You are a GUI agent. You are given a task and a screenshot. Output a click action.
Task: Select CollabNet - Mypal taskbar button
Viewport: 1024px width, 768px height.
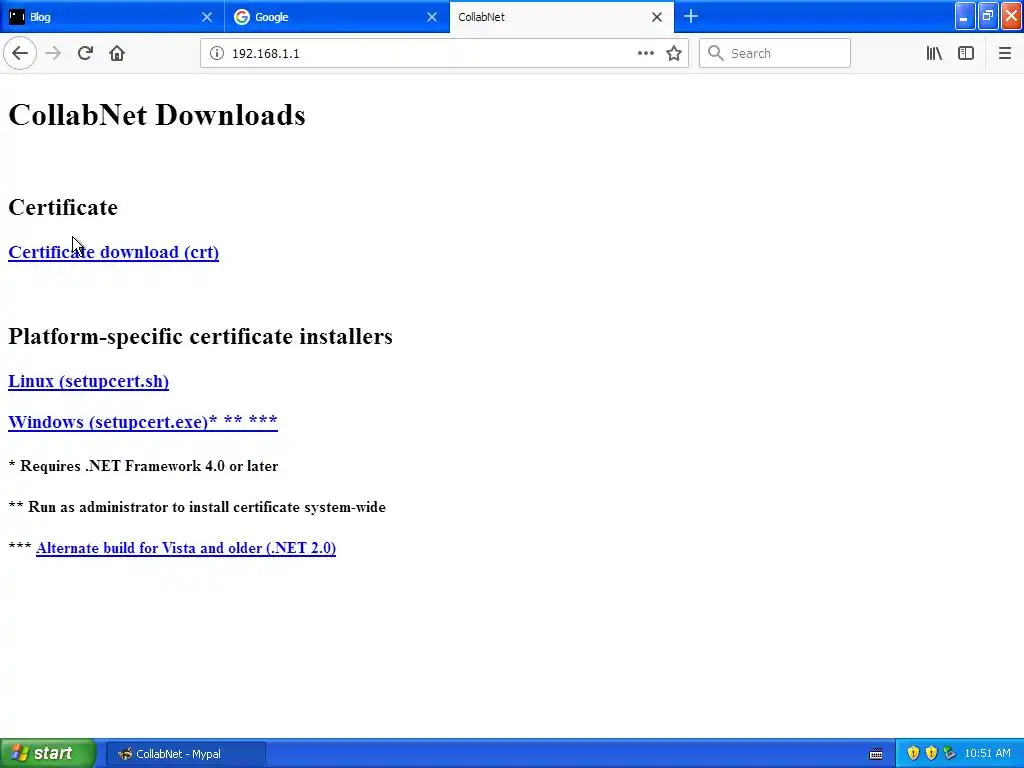pos(185,754)
